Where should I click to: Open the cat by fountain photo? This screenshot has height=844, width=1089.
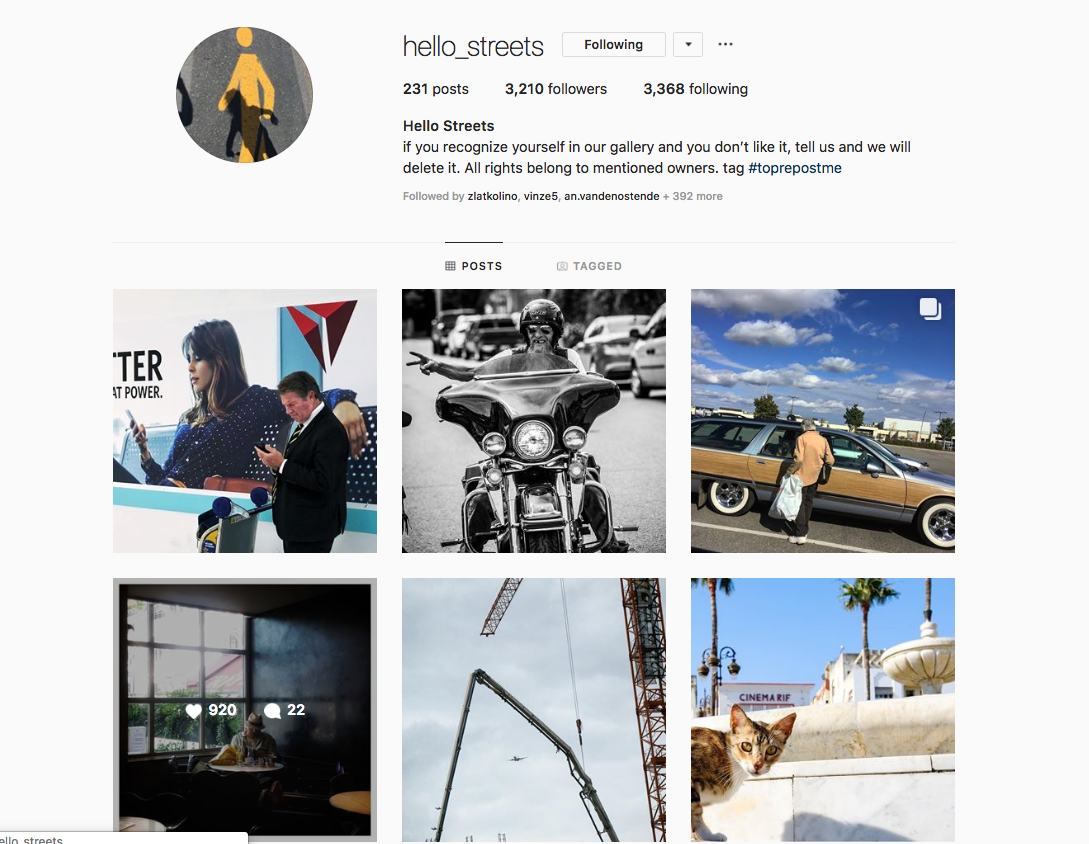[x=822, y=710]
